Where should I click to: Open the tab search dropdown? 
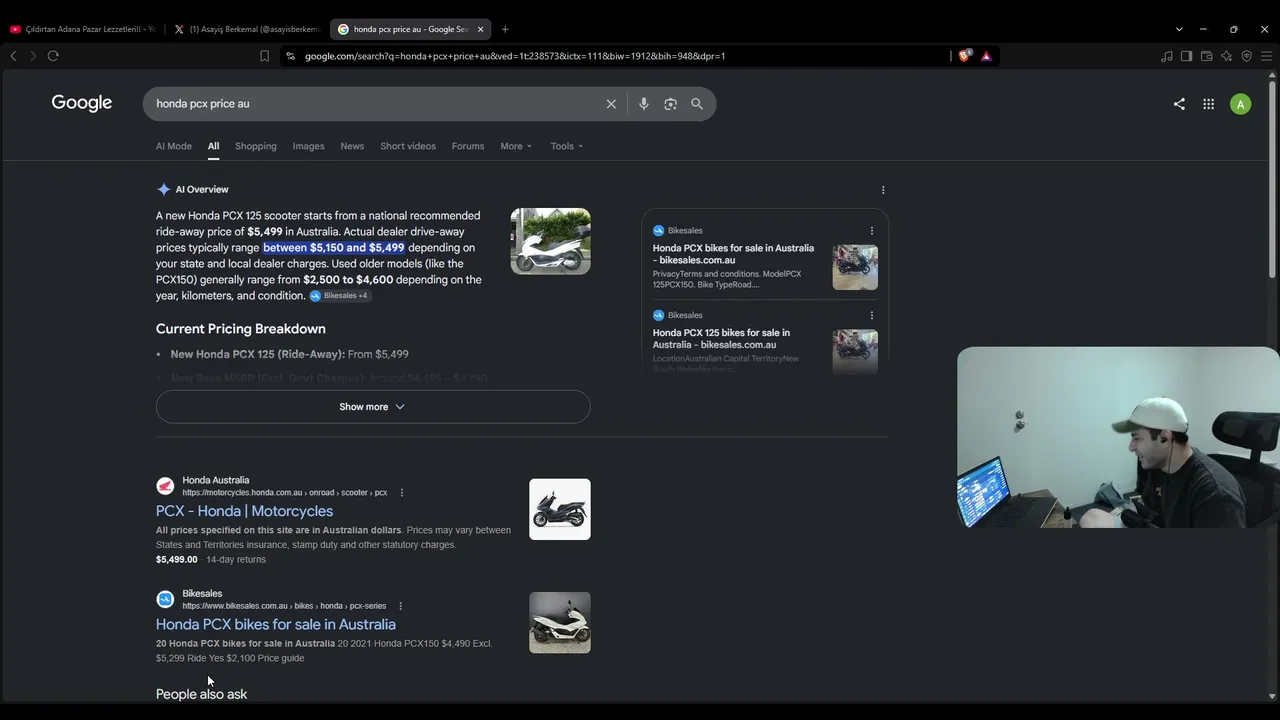pos(1179,29)
